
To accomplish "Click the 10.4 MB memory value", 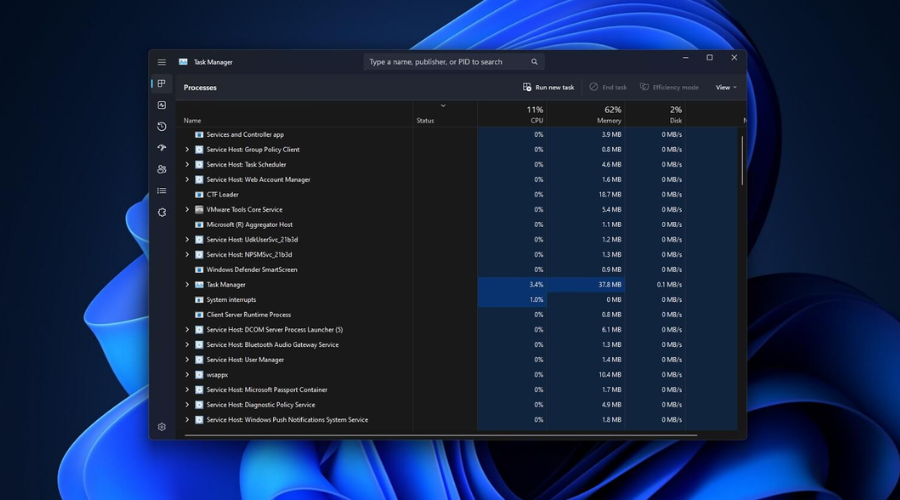I will pos(610,375).
